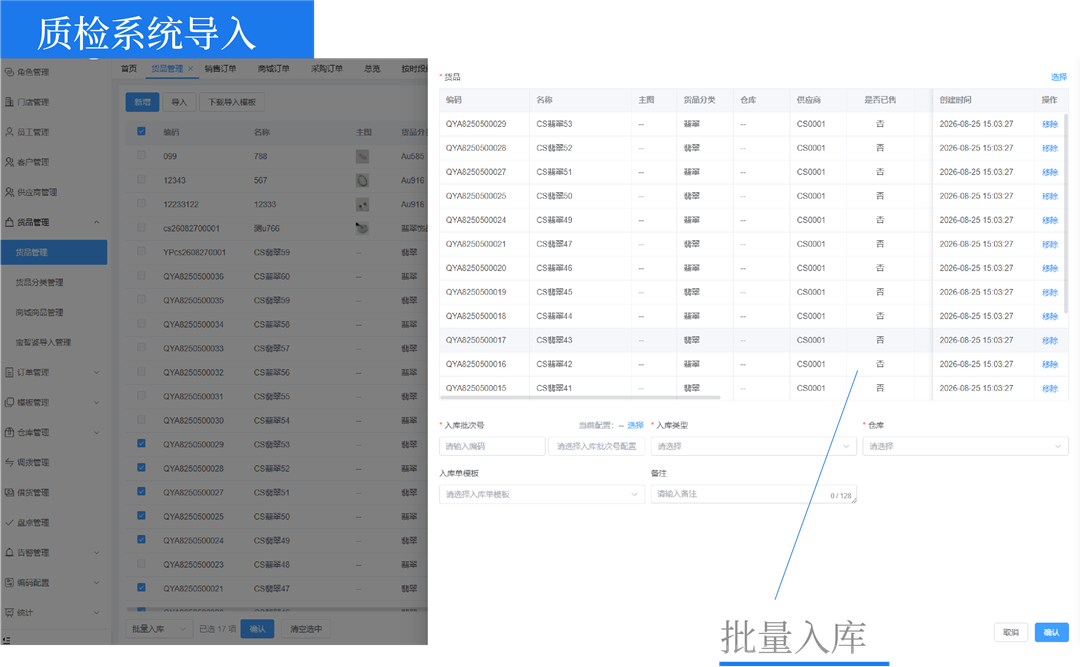This screenshot has height=667, width=1080.
Task: Collapse the 货品管理 sidebar group chevron
Action: click(x=96, y=222)
